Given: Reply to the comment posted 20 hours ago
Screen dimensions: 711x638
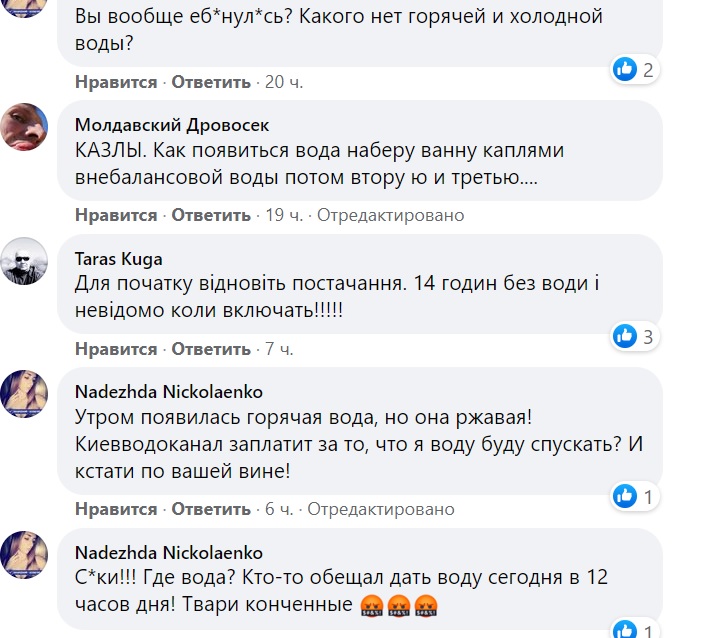Looking at the screenshot, I should 211,82.
